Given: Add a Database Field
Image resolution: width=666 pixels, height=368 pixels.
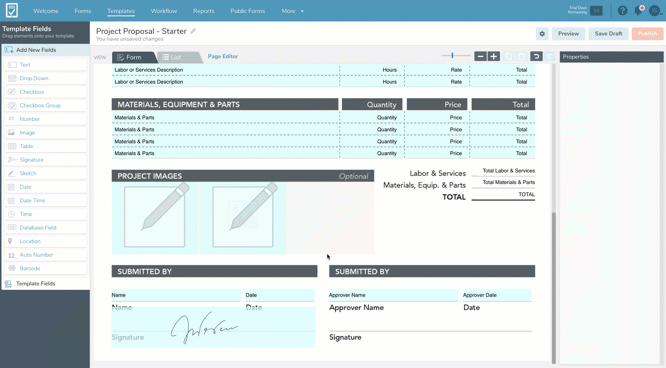Looking at the screenshot, I should pos(46,228).
